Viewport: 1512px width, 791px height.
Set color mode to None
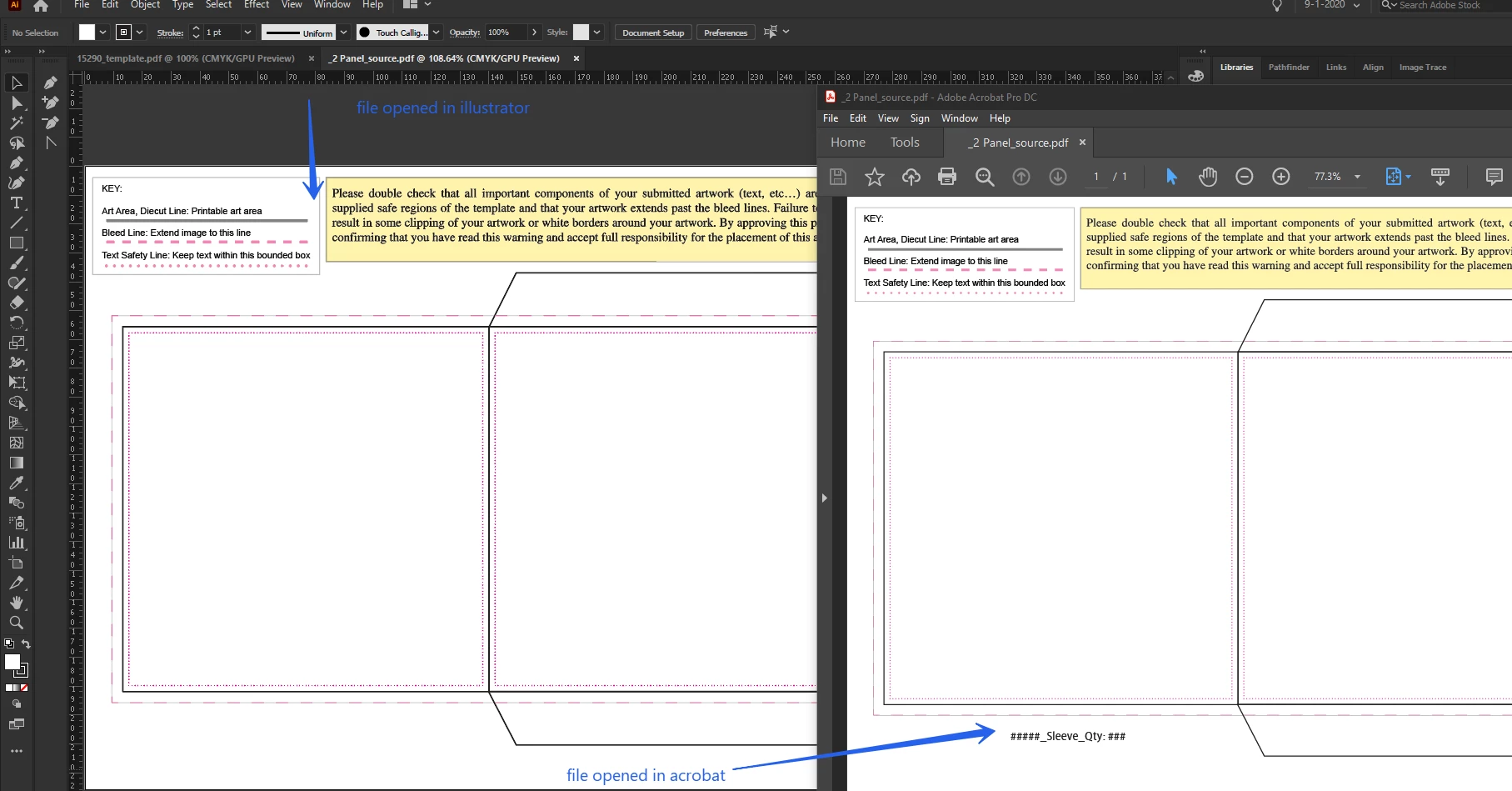point(24,688)
